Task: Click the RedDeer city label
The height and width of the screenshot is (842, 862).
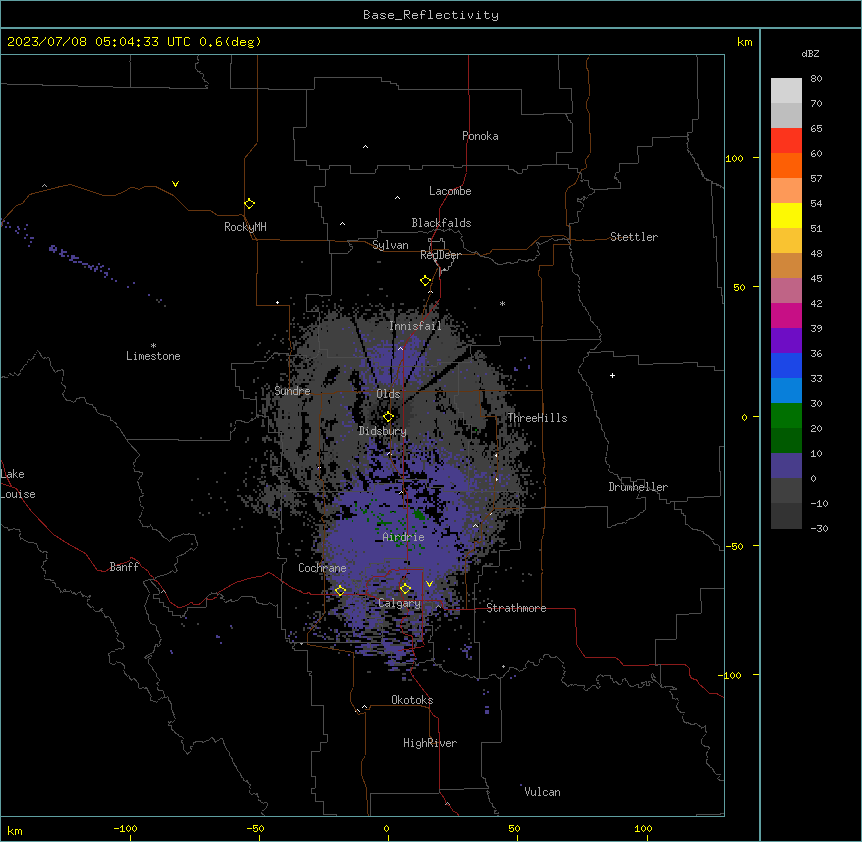Action: pos(440,255)
